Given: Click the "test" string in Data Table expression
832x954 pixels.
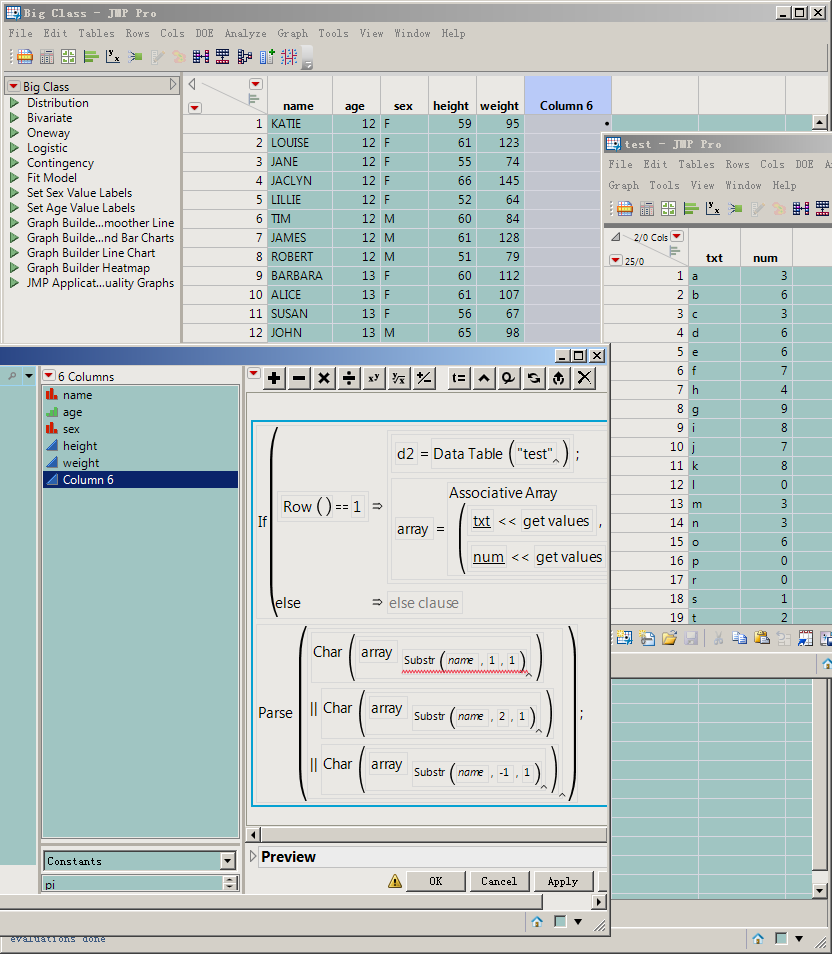Looking at the screenshot, I should (x=535, y=454).
